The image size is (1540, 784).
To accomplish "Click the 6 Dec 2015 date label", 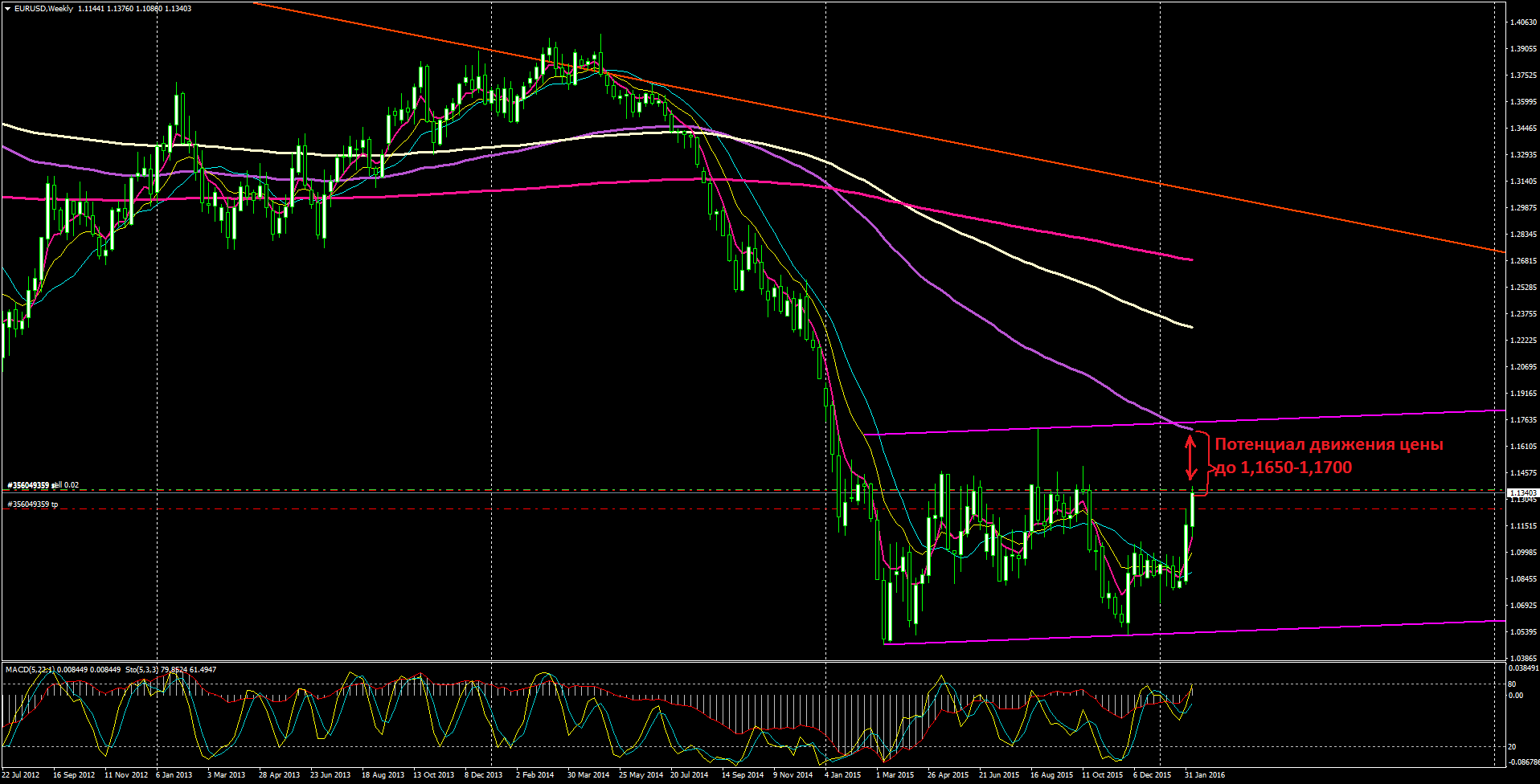I will 1153,775.
